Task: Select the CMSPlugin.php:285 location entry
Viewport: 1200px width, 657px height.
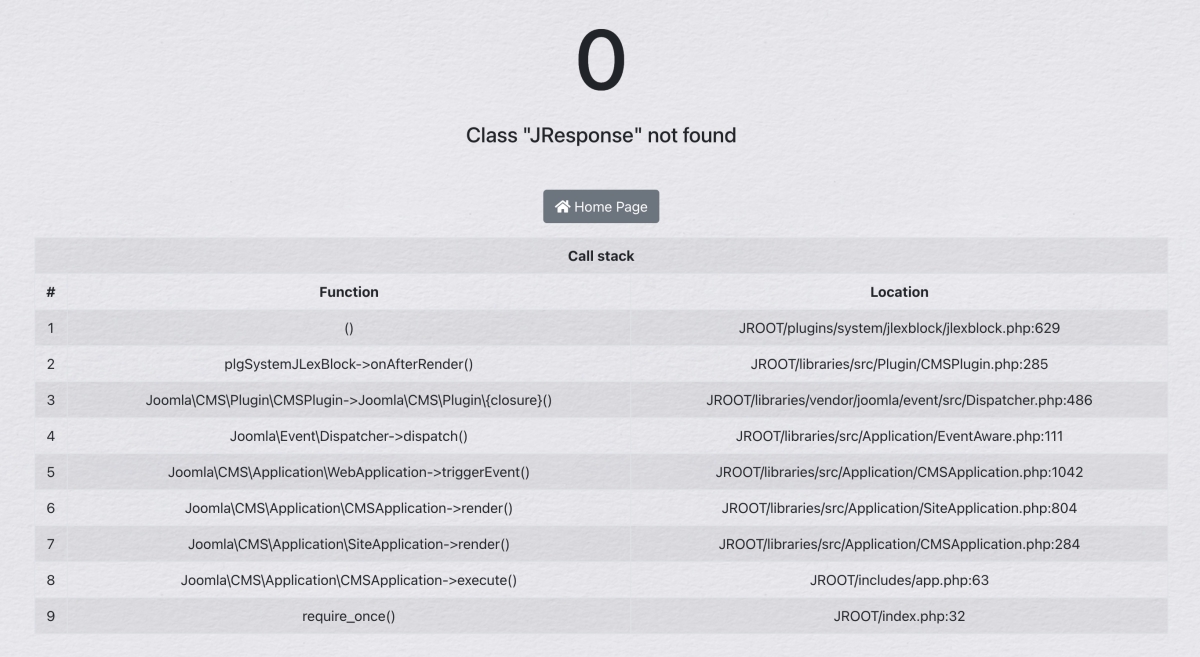Action: [899, 364]
